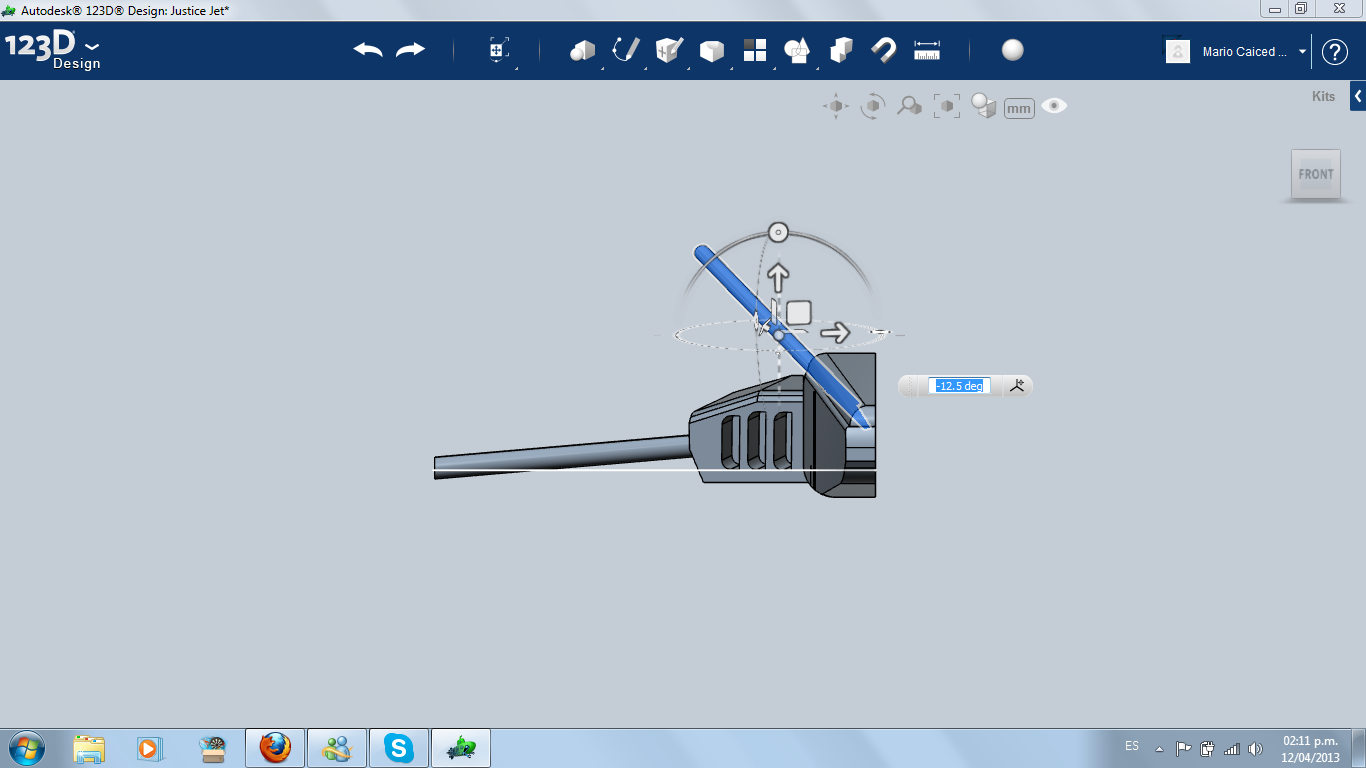Toggle the eye visibility options
Screen dimensions: 1366x768
pyautogui.click(x=1054, y=106)
